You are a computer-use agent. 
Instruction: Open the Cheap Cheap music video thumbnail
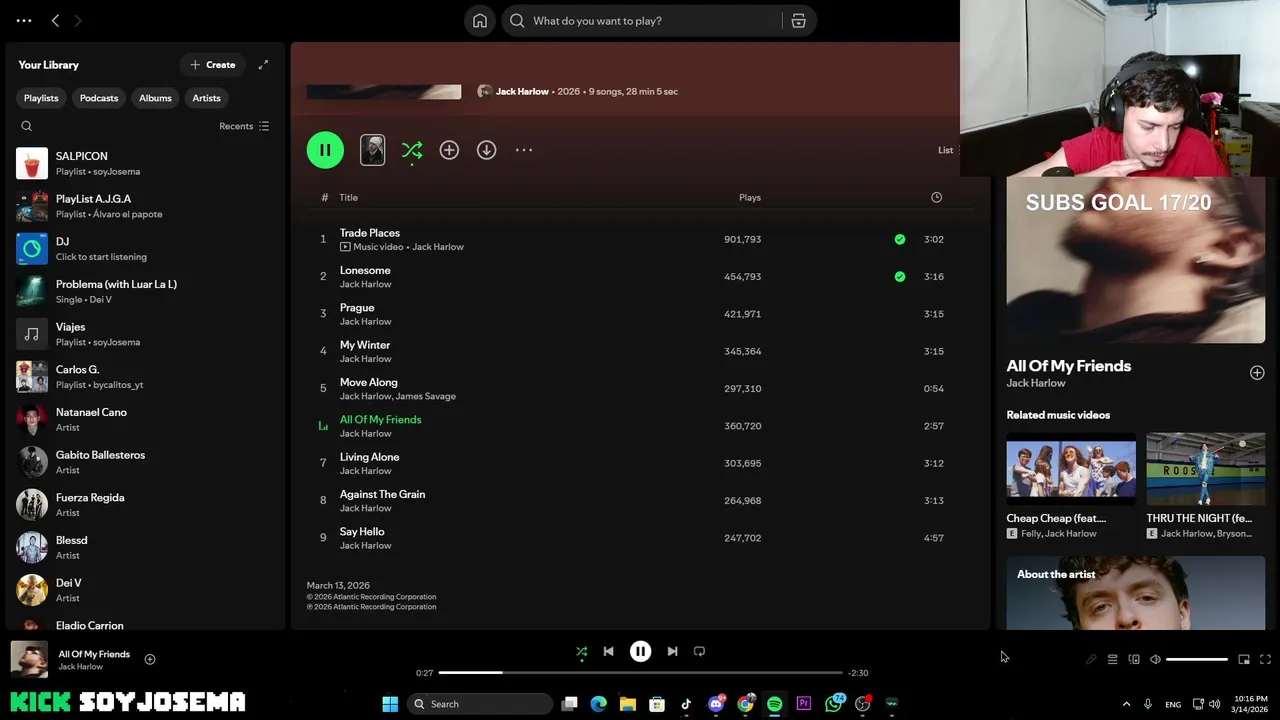point(1071,469)
